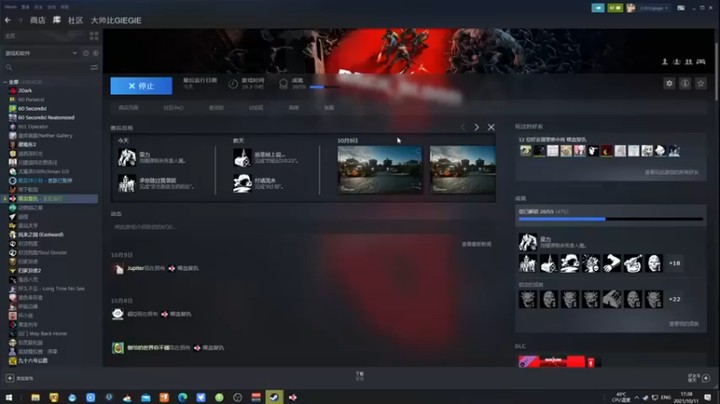This screenshot has height=404, width=720.
Task: Select Long Time No See in the game list
Action: click(51, 289)
